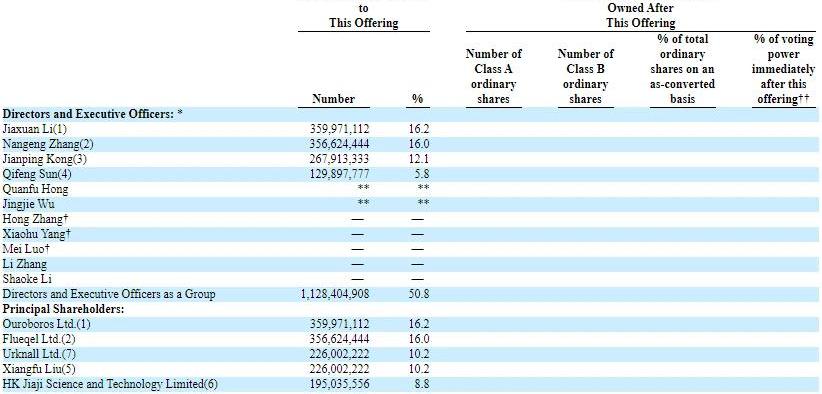Select Xiangfu Liu(5) share number 226,002,222
822x394 pixels.
(x=339, y=369)
